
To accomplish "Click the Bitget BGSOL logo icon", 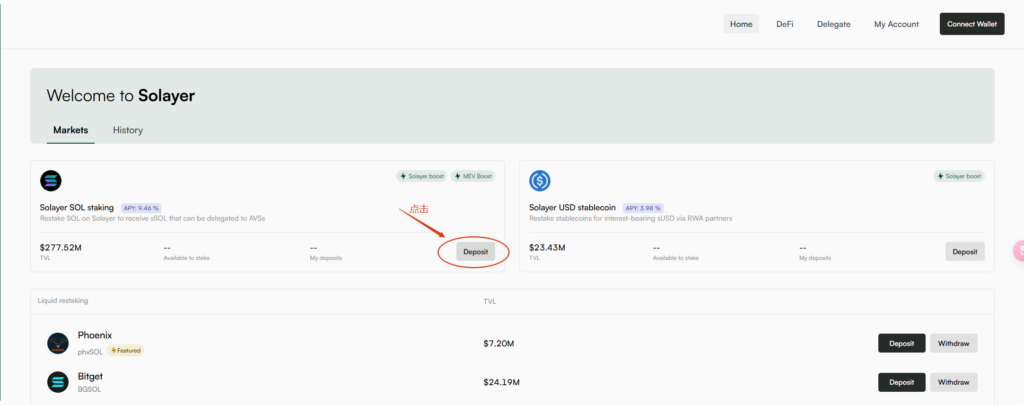I will (57, 382).
